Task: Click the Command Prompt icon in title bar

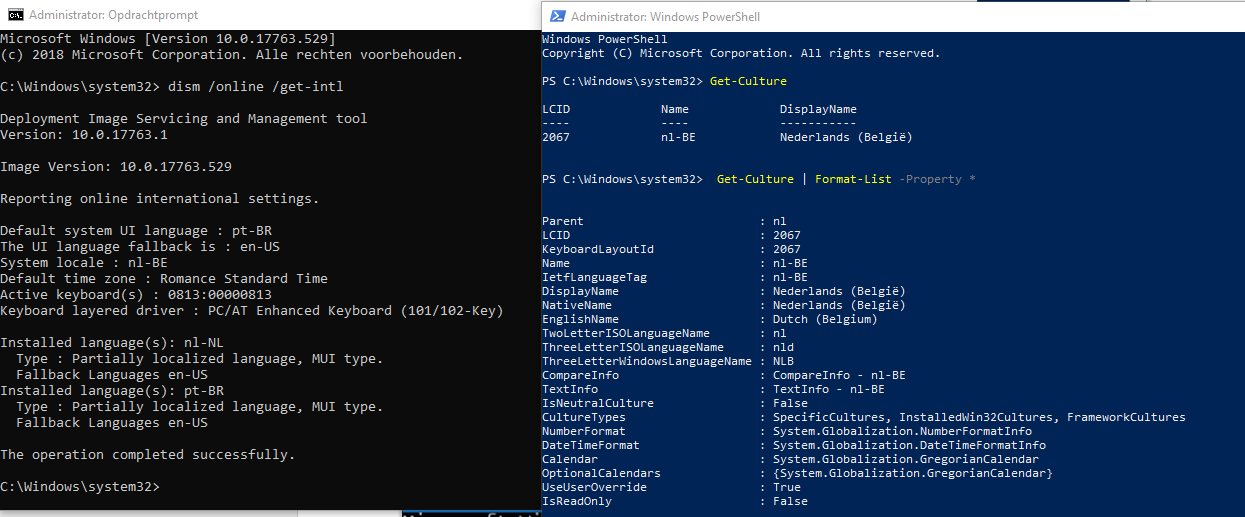Action: (13, 14)
